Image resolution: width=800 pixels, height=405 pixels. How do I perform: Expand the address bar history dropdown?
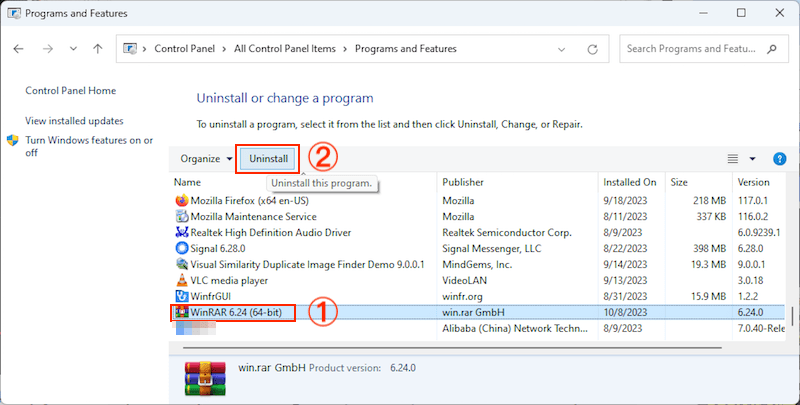pyautogui.click(x=561, y=49)
